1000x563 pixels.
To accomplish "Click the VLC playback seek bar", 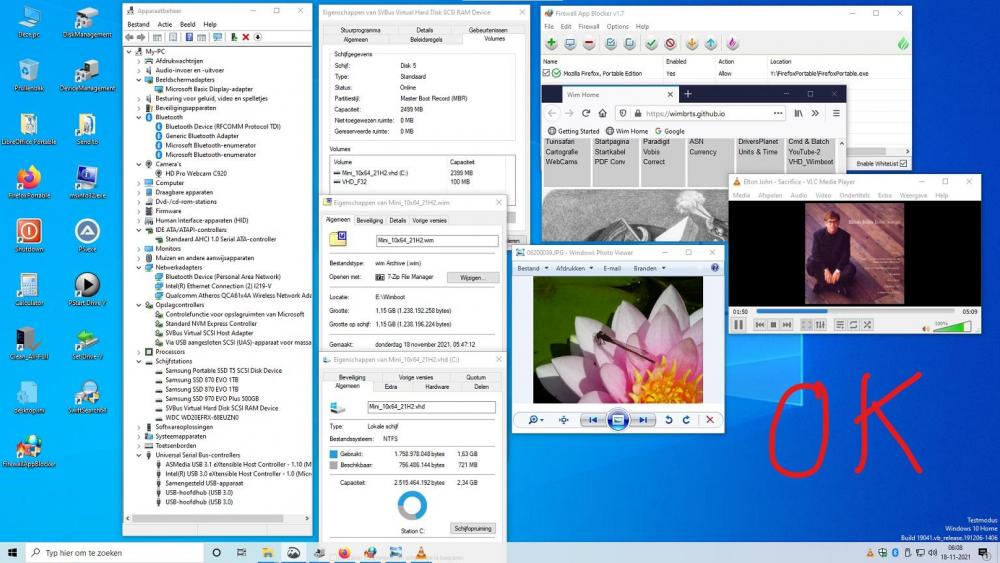I will click(x=856, y=311).
